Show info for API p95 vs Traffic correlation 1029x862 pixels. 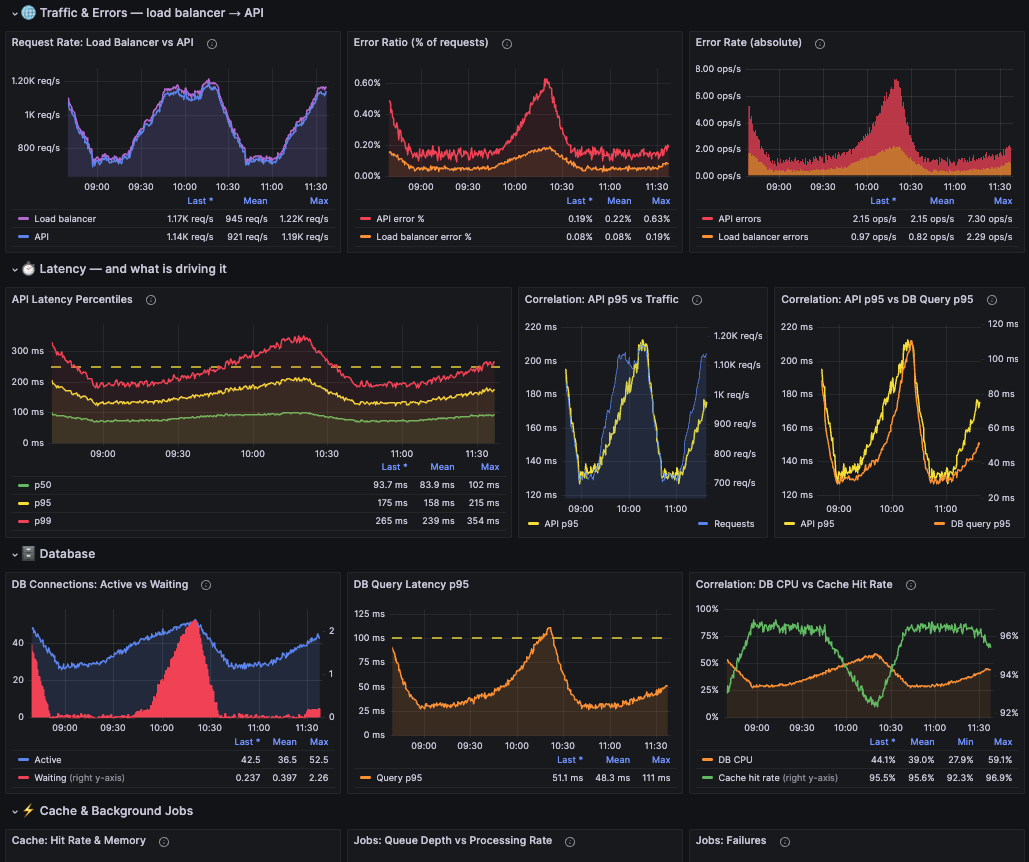click(697, 300)
